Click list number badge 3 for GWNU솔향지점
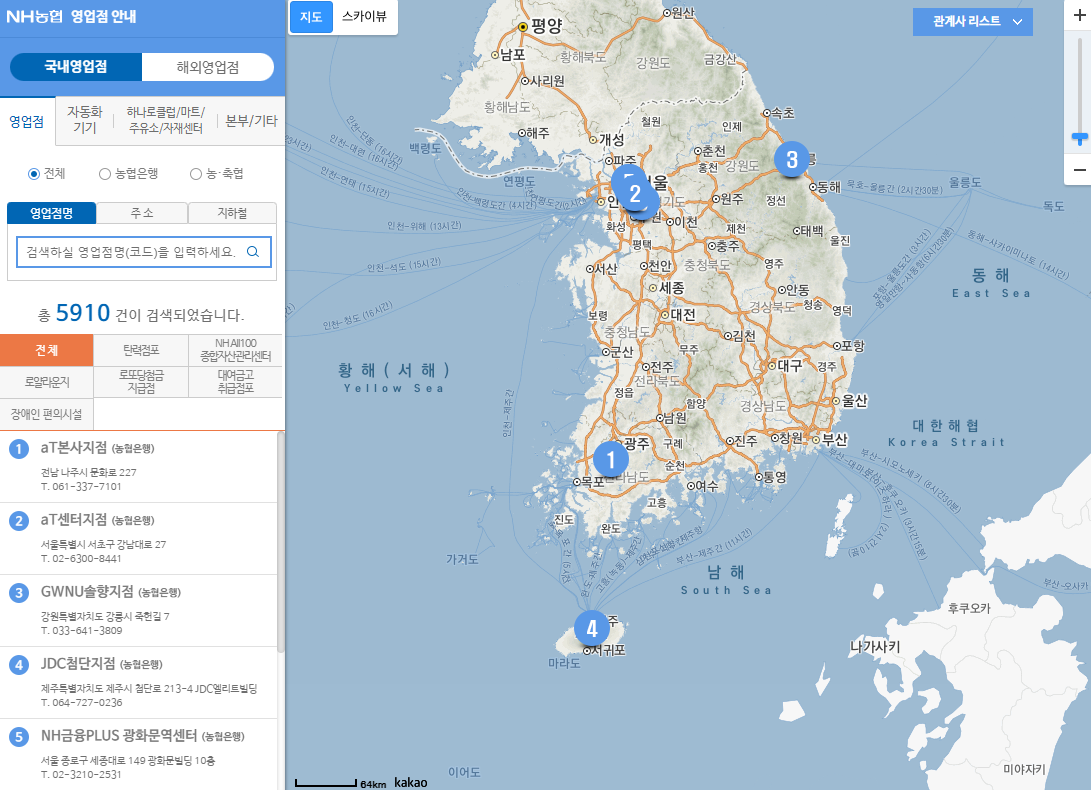 tap(19, 593)
